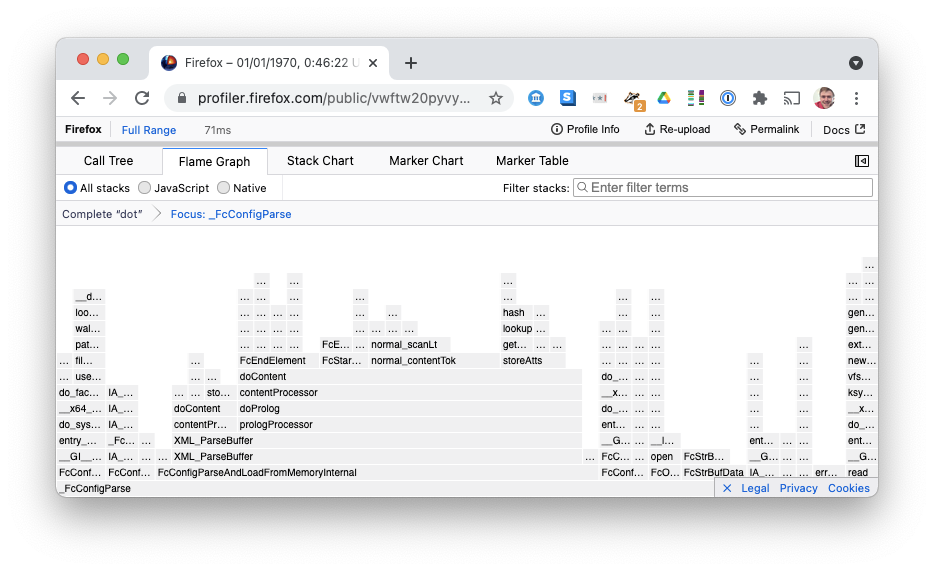Click the Google Drive extension icon
This screenshot has width=934, height=571.
664,98
